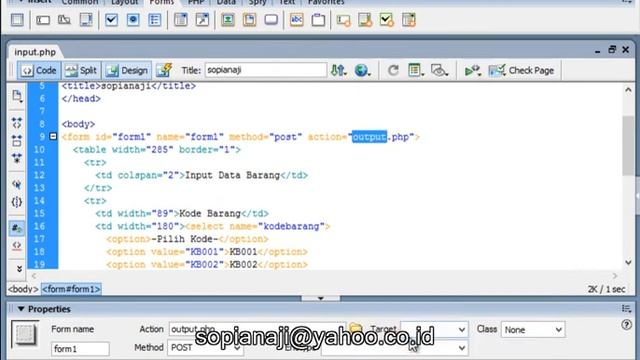Collapse the form tag at line 9
The height and width of the screenshot is (360, 640).
coord(53,136)
